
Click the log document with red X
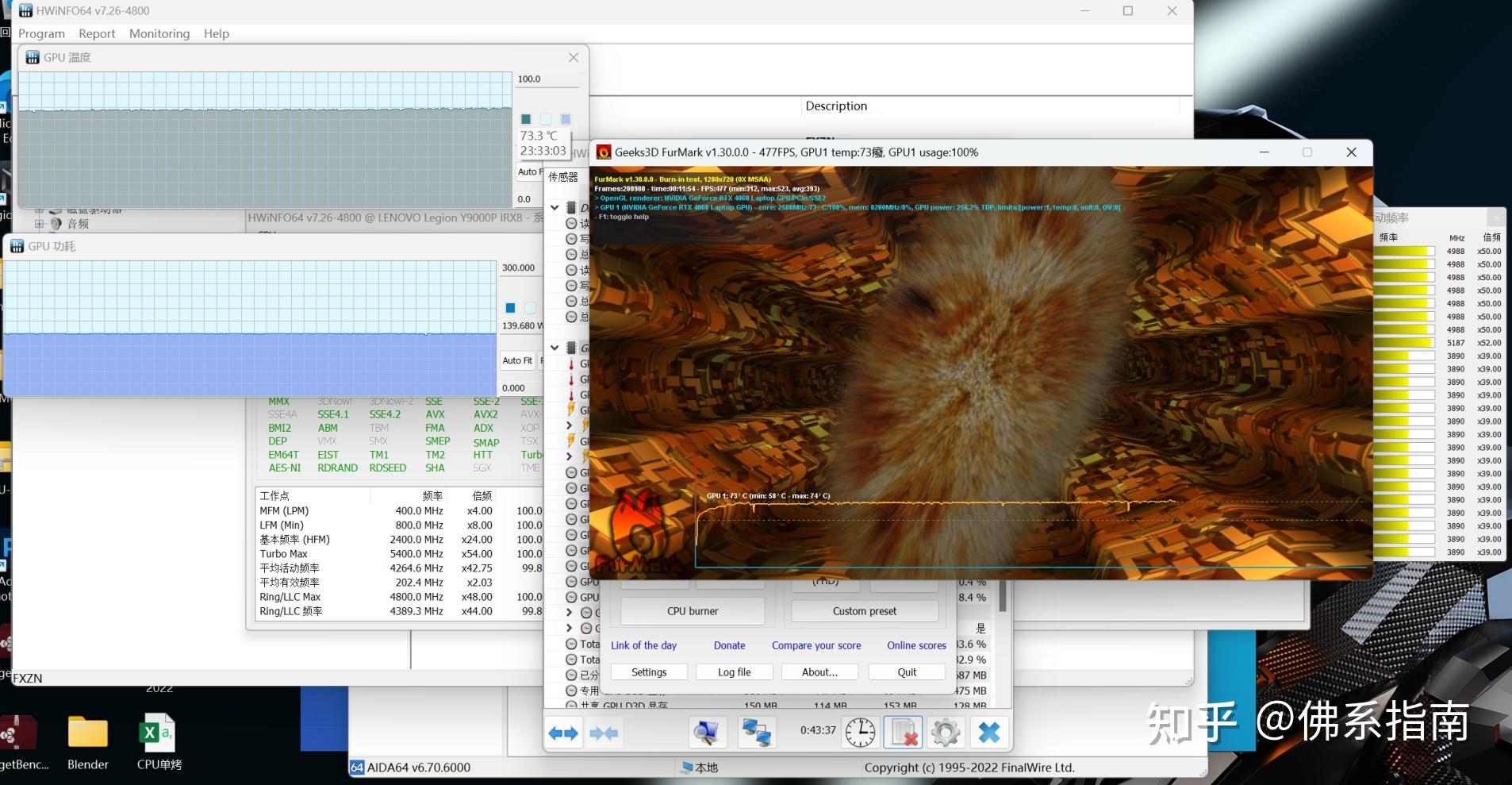[x=903, y=733]
